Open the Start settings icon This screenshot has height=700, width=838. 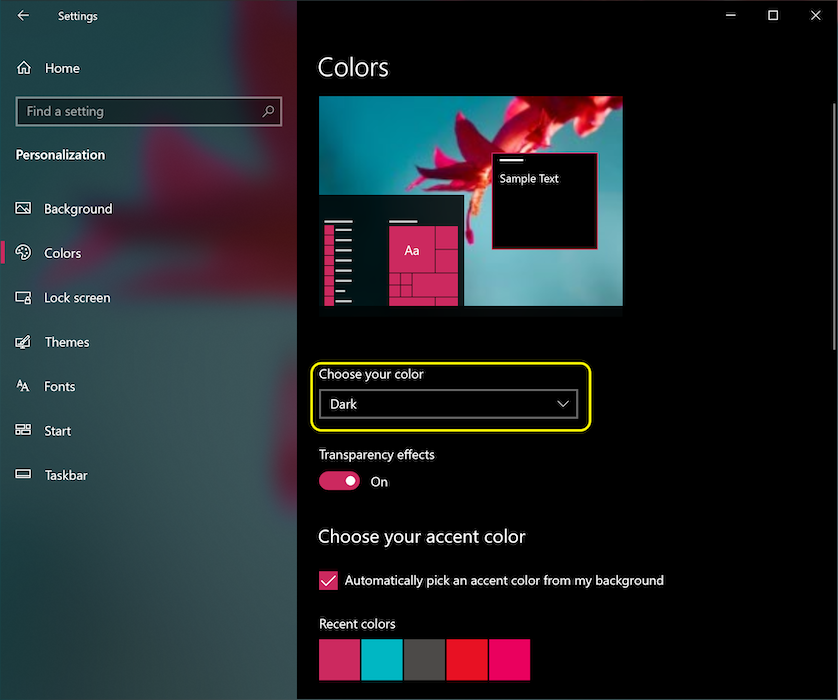(24, 431)
